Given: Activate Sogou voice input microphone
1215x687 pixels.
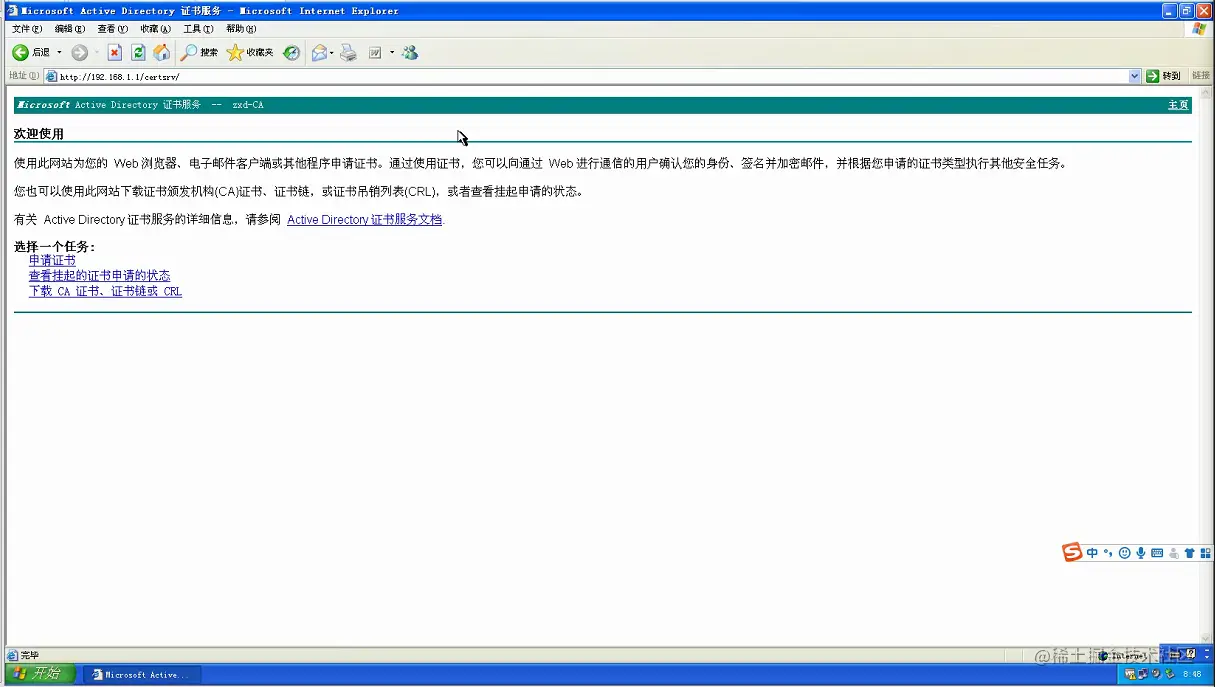Looking at the screenshot, I should pyautogui.click(x=1141, y=552).
